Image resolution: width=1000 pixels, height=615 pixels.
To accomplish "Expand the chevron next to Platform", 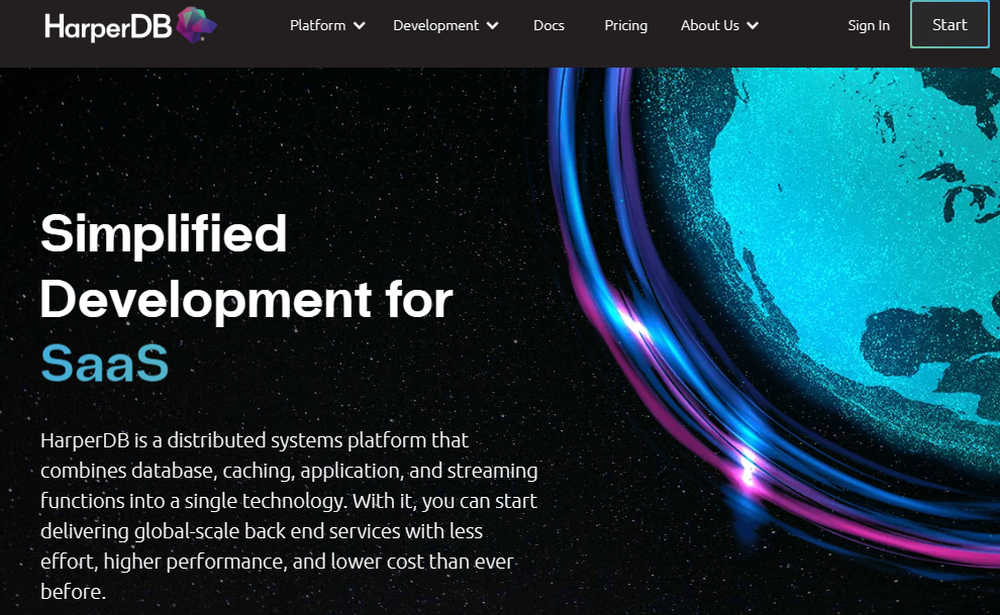I will click(360, 26).
